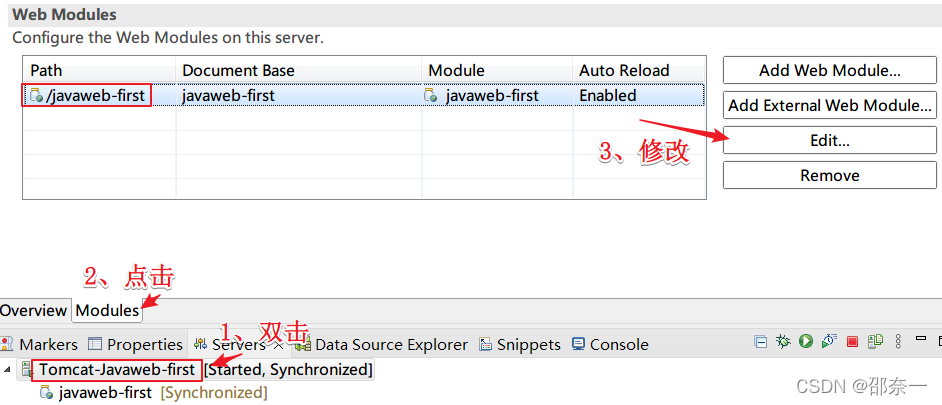Click the web module icon in Module column
Image resolution: width=942 pixels, height=405 pixels.
431,96
